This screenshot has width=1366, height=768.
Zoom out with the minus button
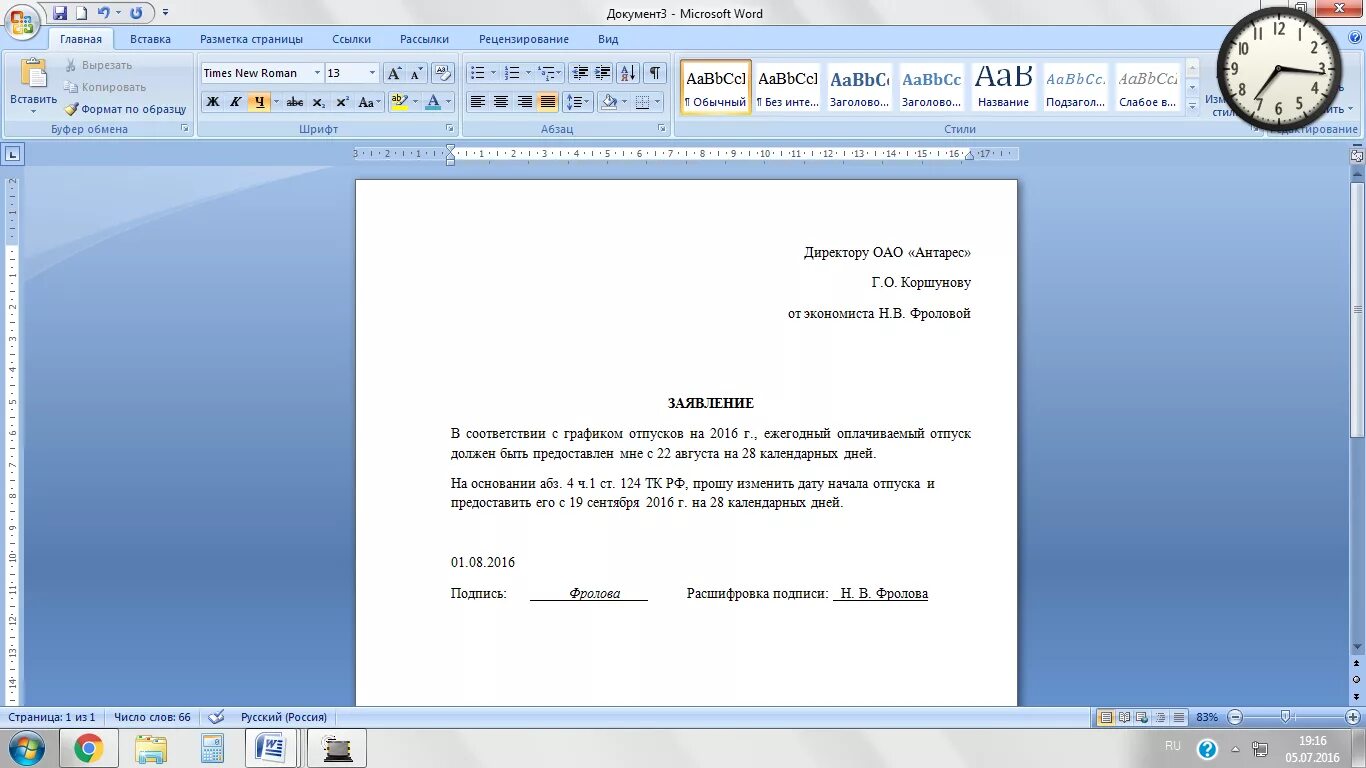[1235, 717]
